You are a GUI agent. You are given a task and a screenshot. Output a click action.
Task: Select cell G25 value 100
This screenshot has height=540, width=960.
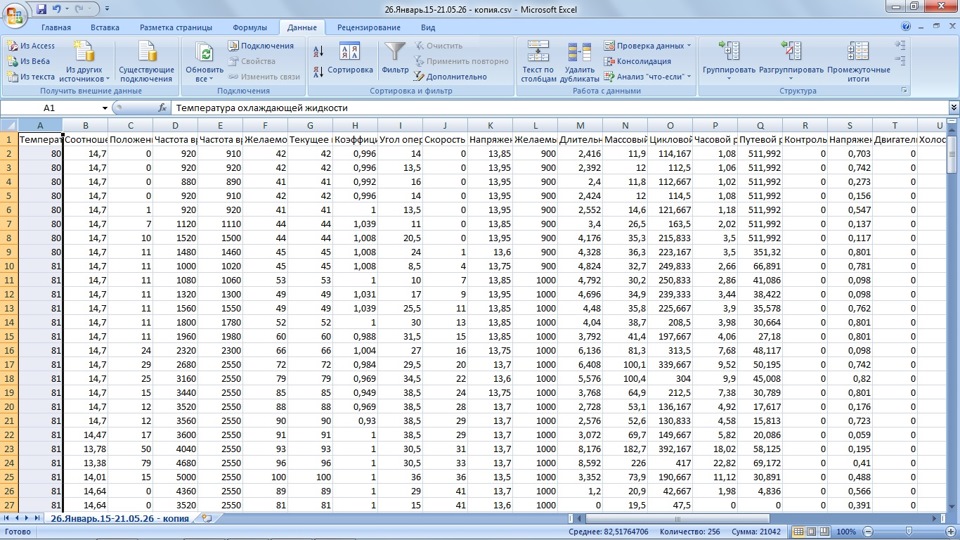[310, 477]
